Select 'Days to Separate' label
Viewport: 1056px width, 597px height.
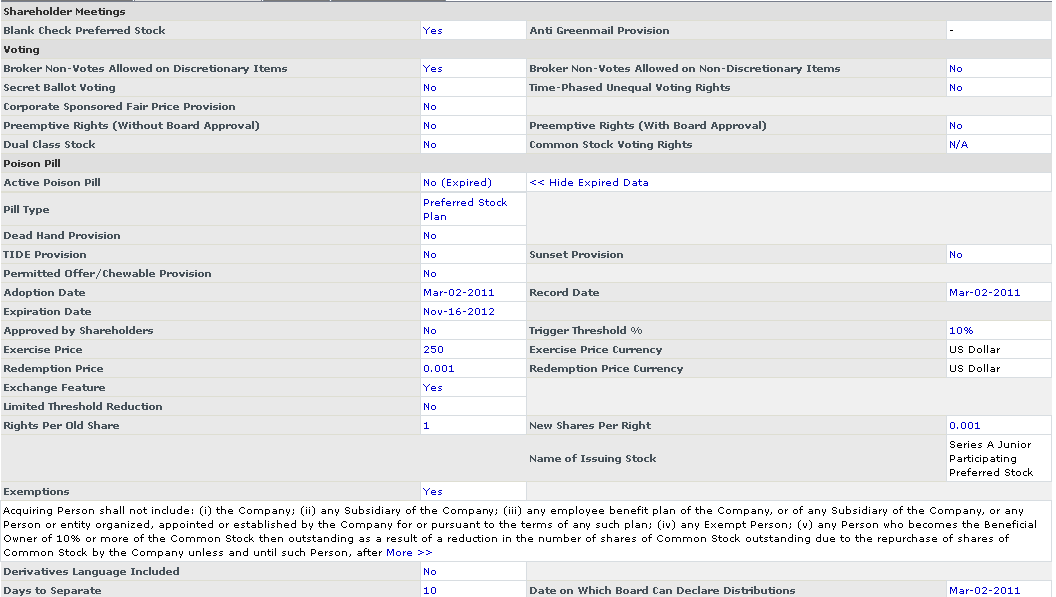coord(53,591)
